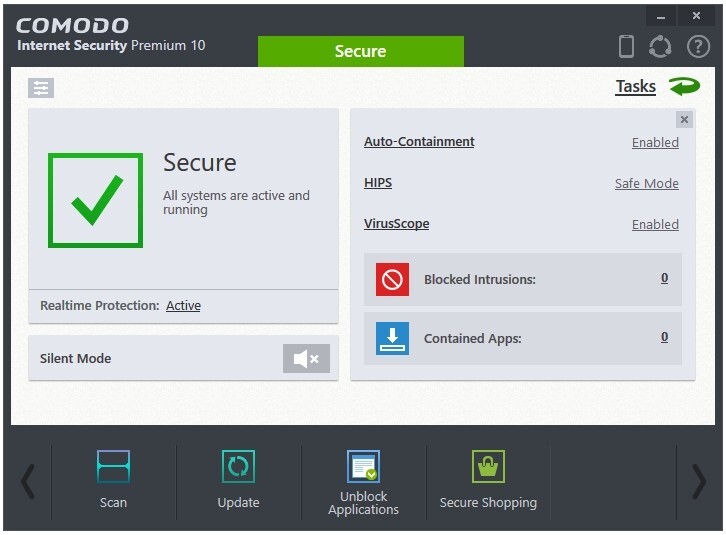Open the Unblock Applications icon
726x535 pixels.
(x=363, y=466)
